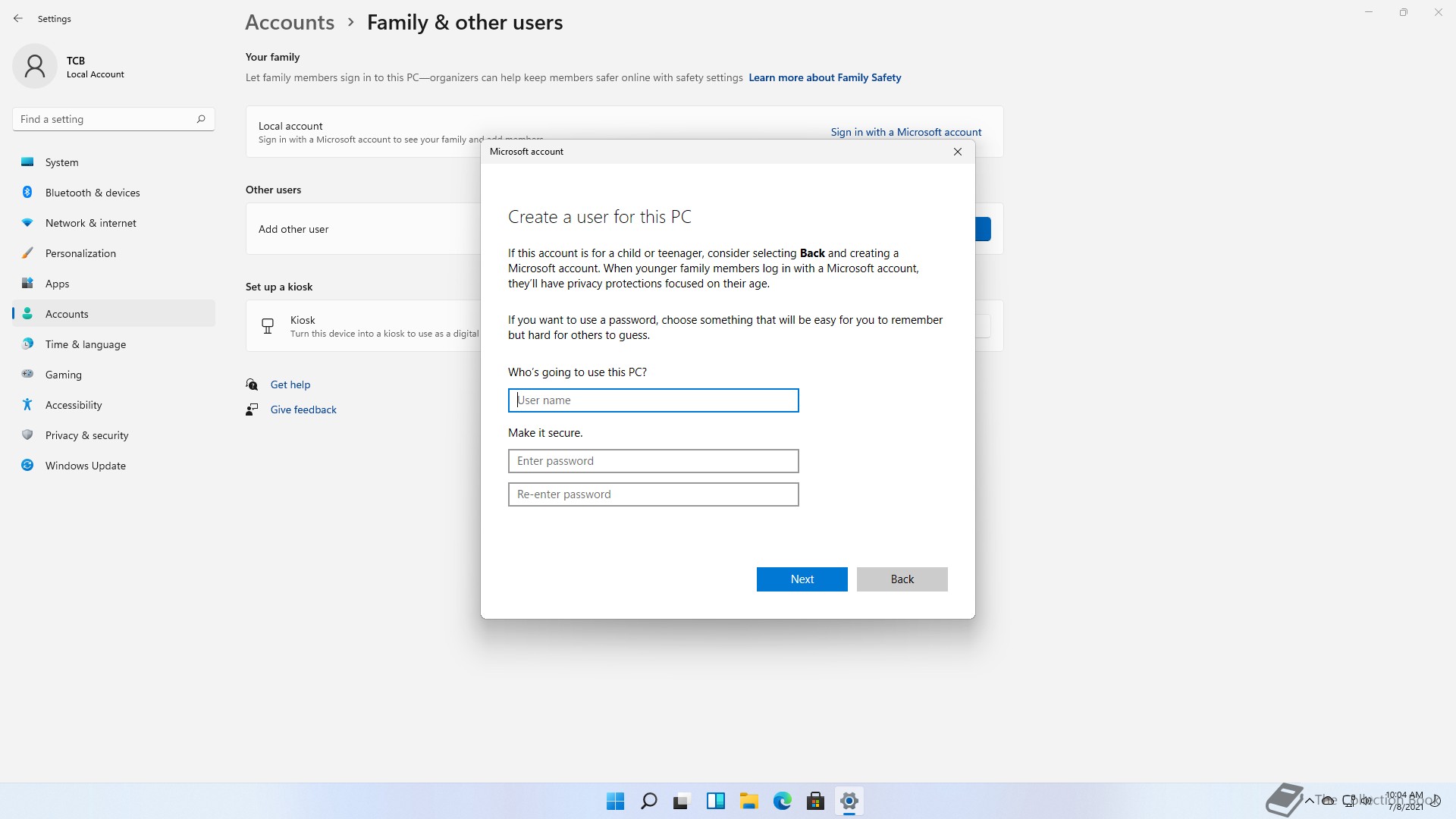Click the Accounts person icon in sidebar

(27, 314)
